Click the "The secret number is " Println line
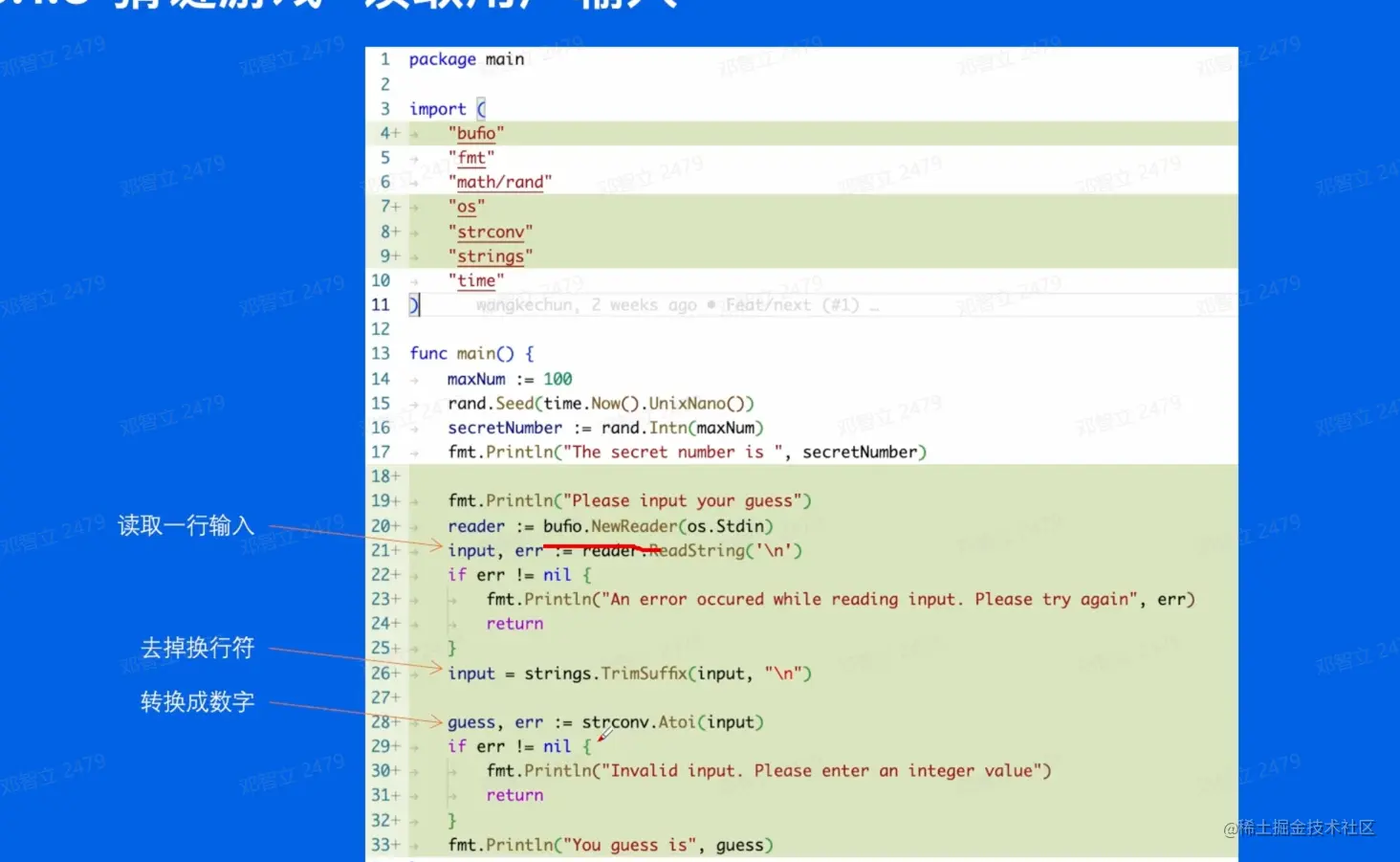The width and height of the screenshot is (1400, 862). coord(687,452)
